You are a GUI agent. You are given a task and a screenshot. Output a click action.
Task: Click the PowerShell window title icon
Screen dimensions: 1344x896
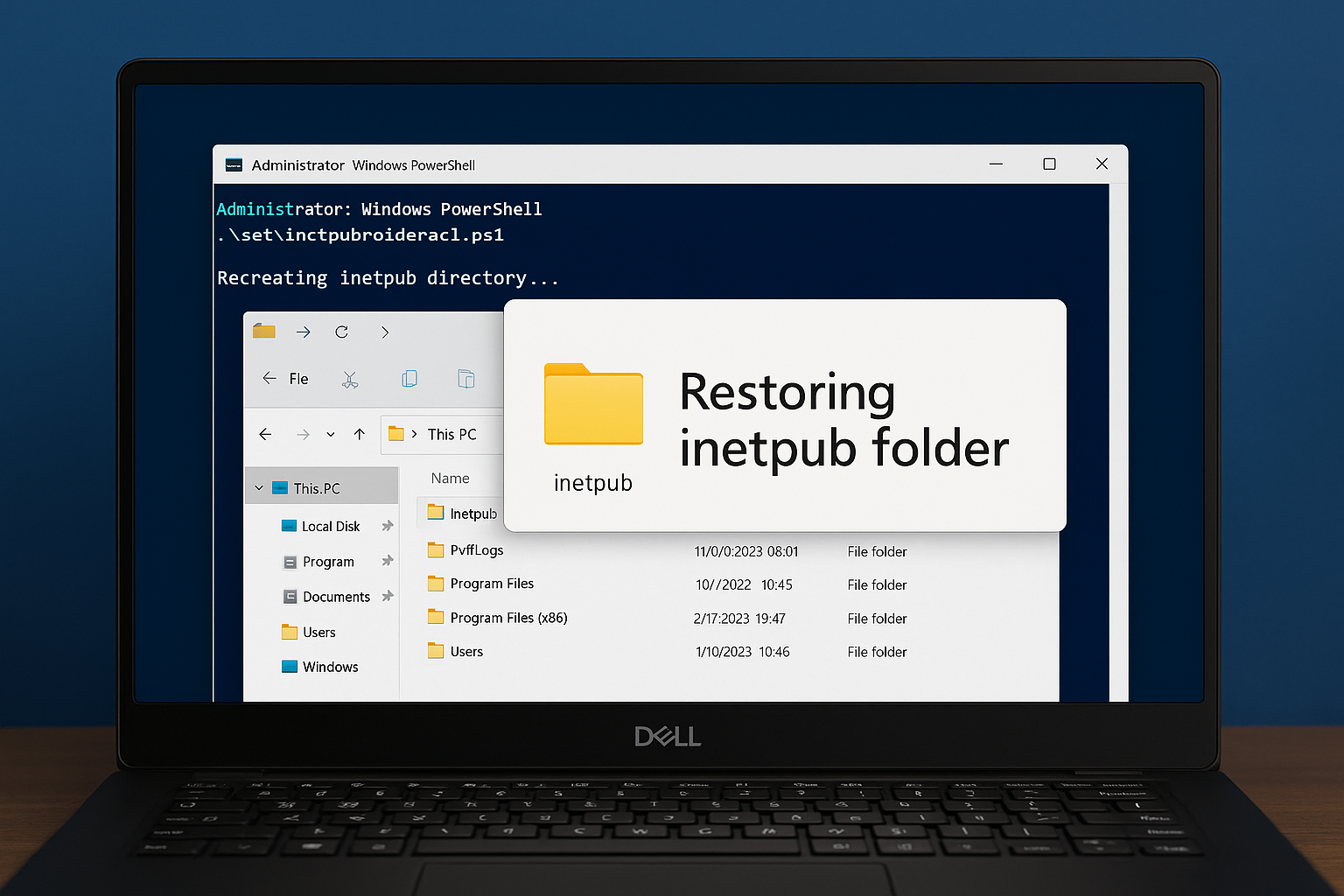click(234, 164)
